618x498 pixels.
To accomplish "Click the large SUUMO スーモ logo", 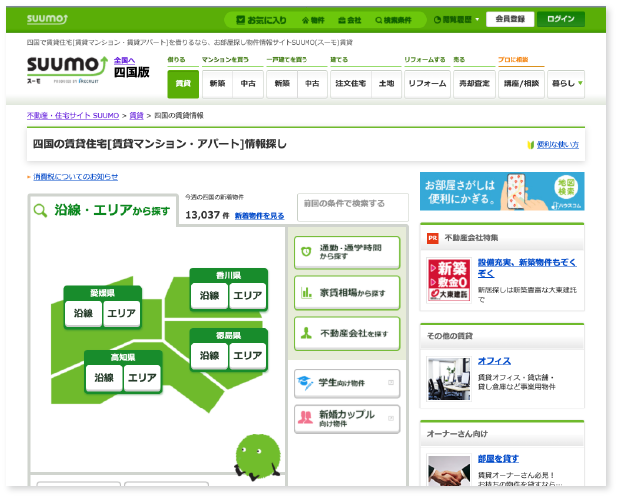I will [67, 70].
